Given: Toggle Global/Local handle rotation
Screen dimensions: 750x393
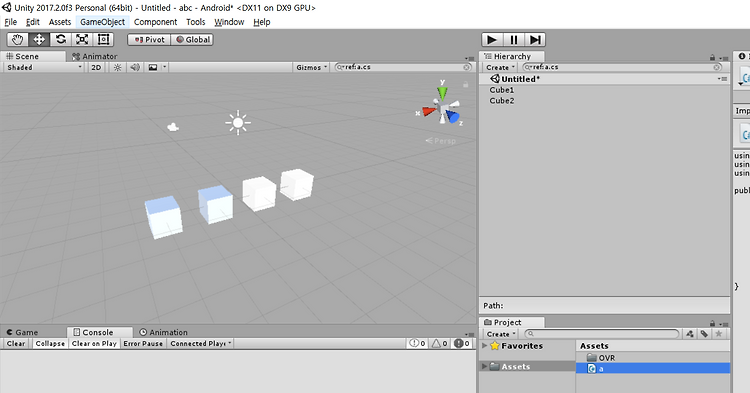Looking at the screenshot, I should [x=192, y=40].
